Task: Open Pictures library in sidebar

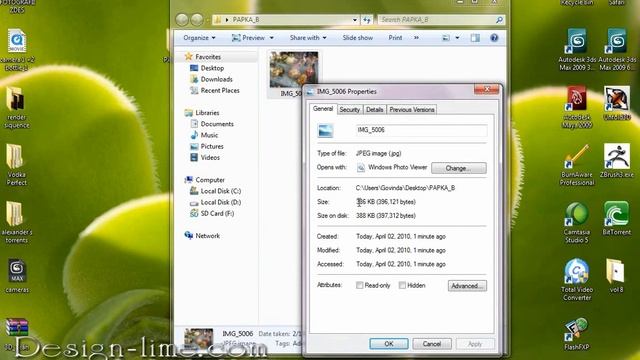Action: [207, 146]
